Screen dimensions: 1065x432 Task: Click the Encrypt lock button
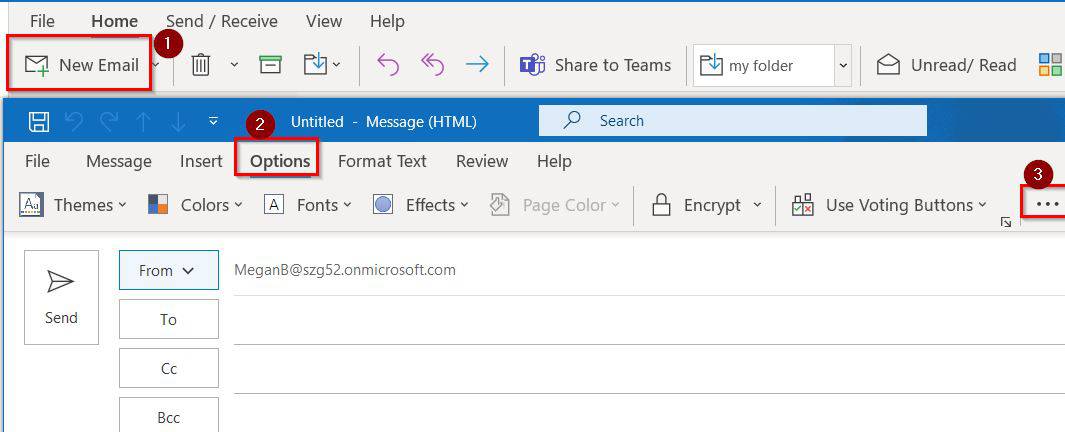(x=696, y=205)
